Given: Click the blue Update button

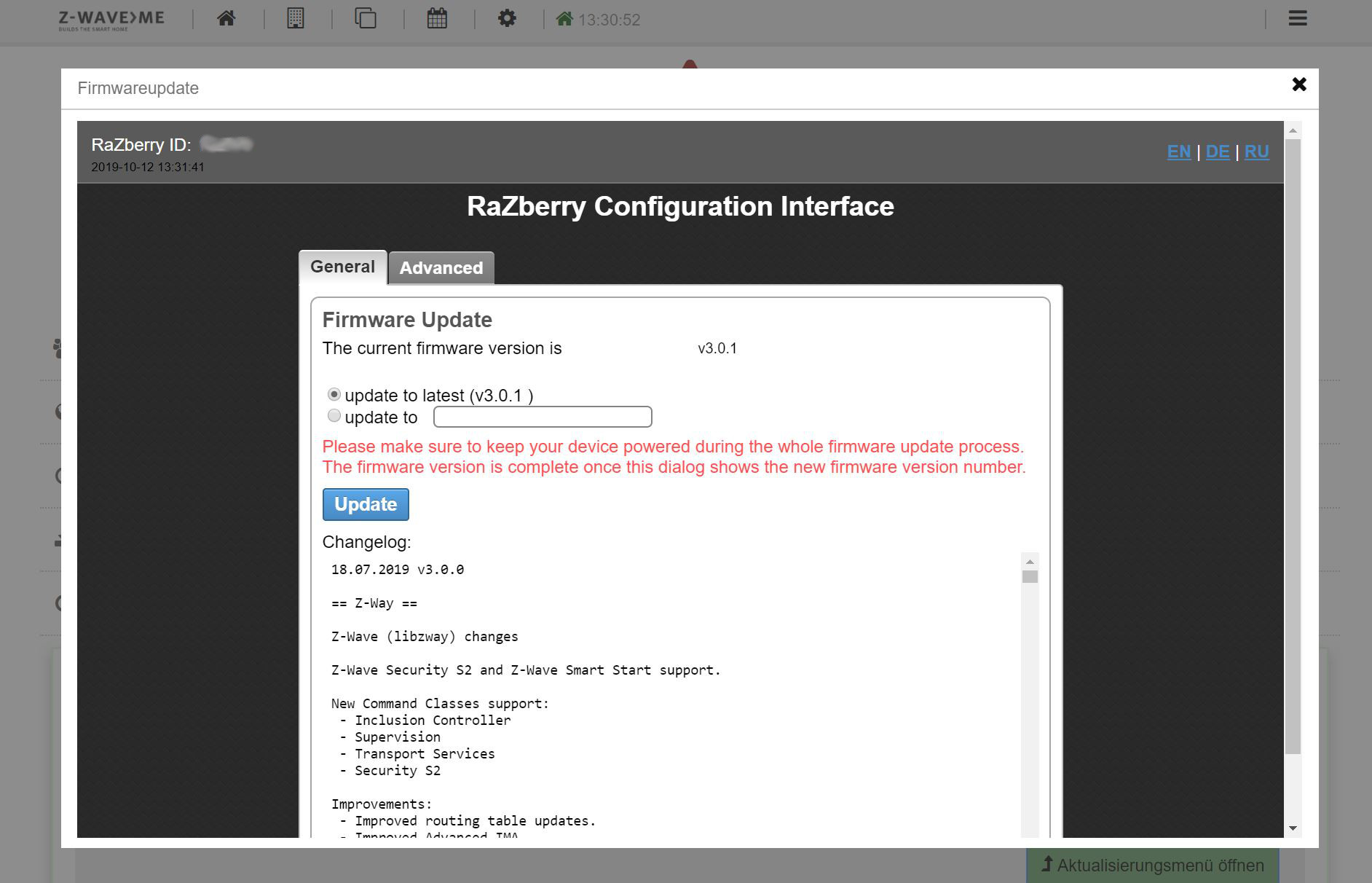Looking at the screenshot, I should [366, 504].
